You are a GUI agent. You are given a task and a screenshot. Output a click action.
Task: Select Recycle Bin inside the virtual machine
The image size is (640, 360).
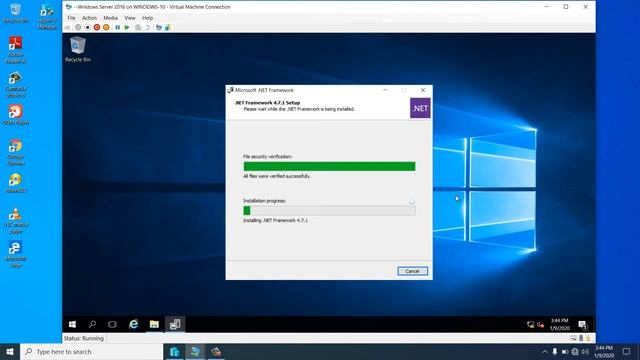pyautogui.click(x=78, y=49)
